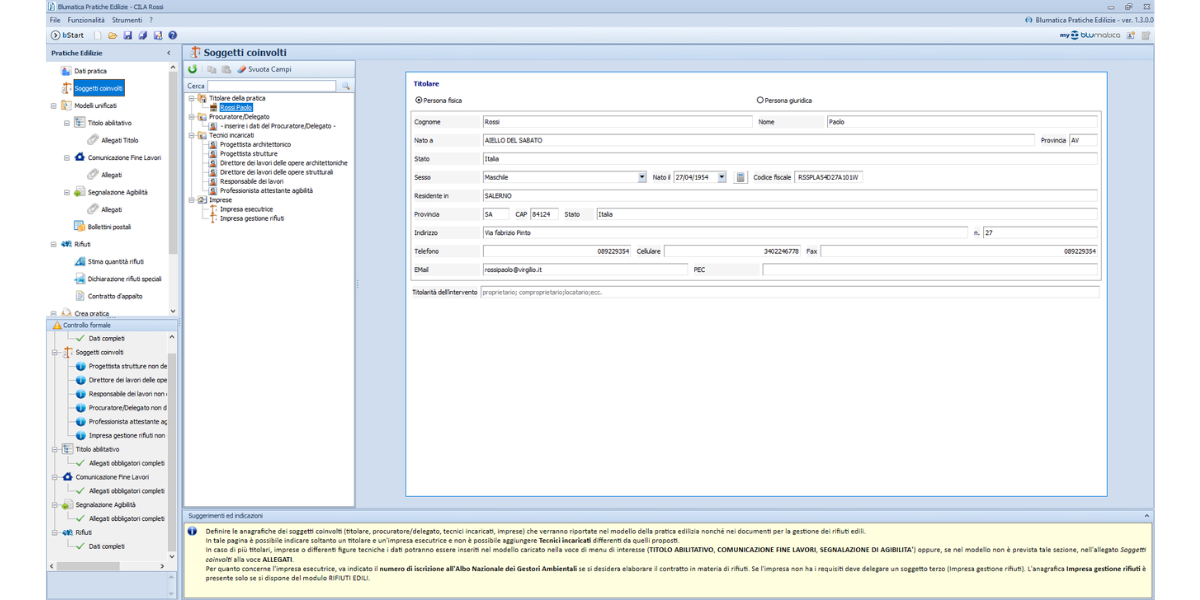Select the Persona fisica radio button
The image size is (1200, 600).
418,100
